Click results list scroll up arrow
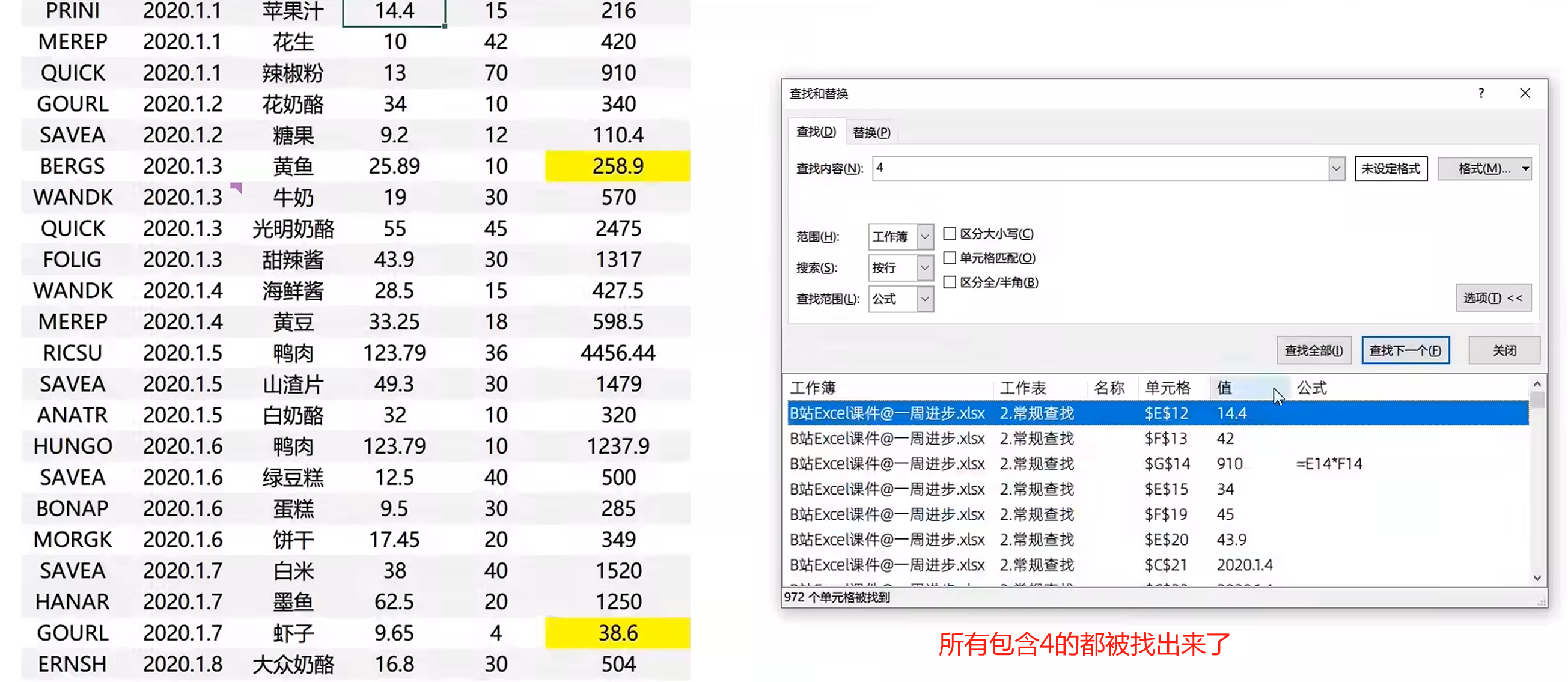 pyautogui.click(x=1537, y=385)
